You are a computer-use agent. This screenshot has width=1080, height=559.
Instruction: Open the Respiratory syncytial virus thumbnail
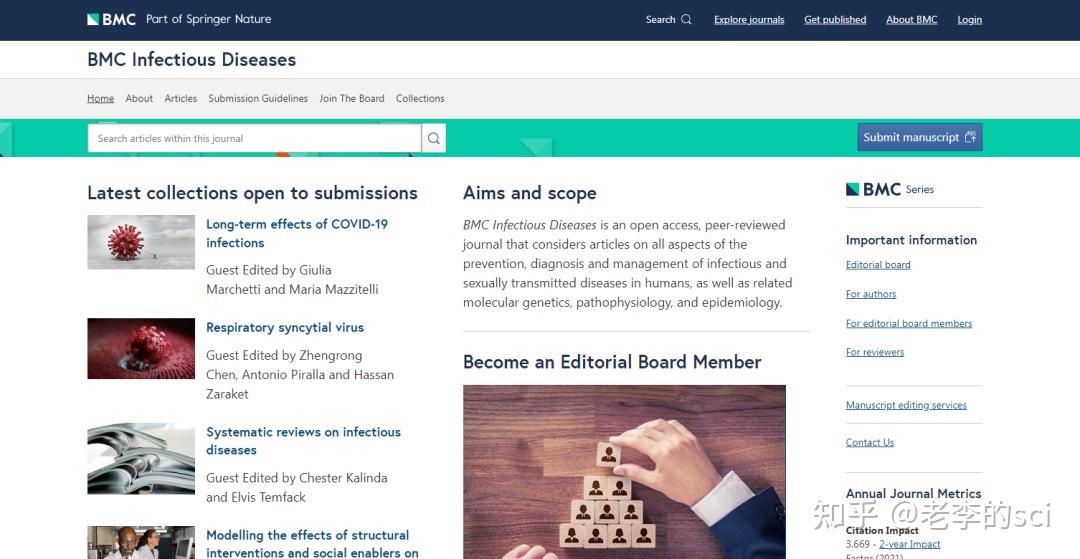[x=141, y=348]
